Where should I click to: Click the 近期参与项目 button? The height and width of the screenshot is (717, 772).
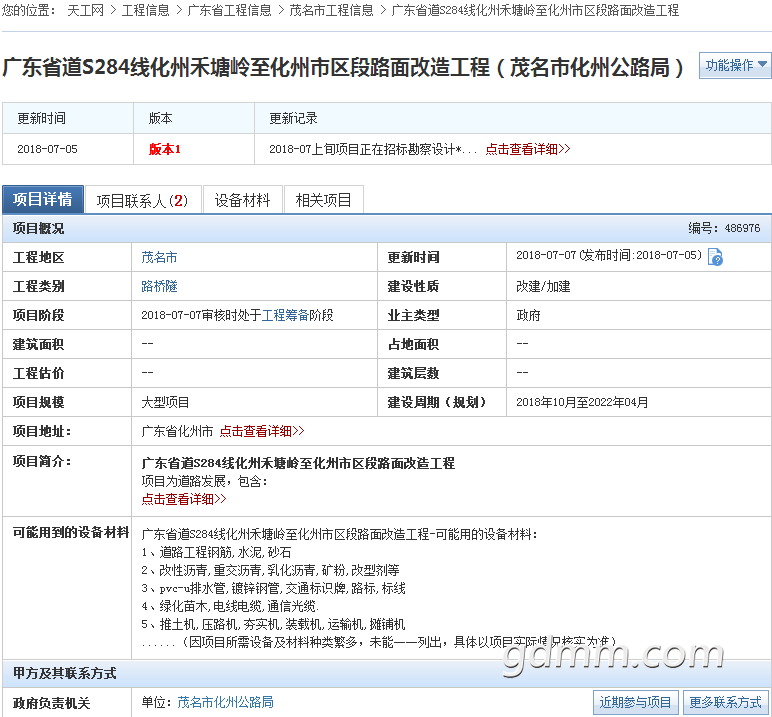636,702
